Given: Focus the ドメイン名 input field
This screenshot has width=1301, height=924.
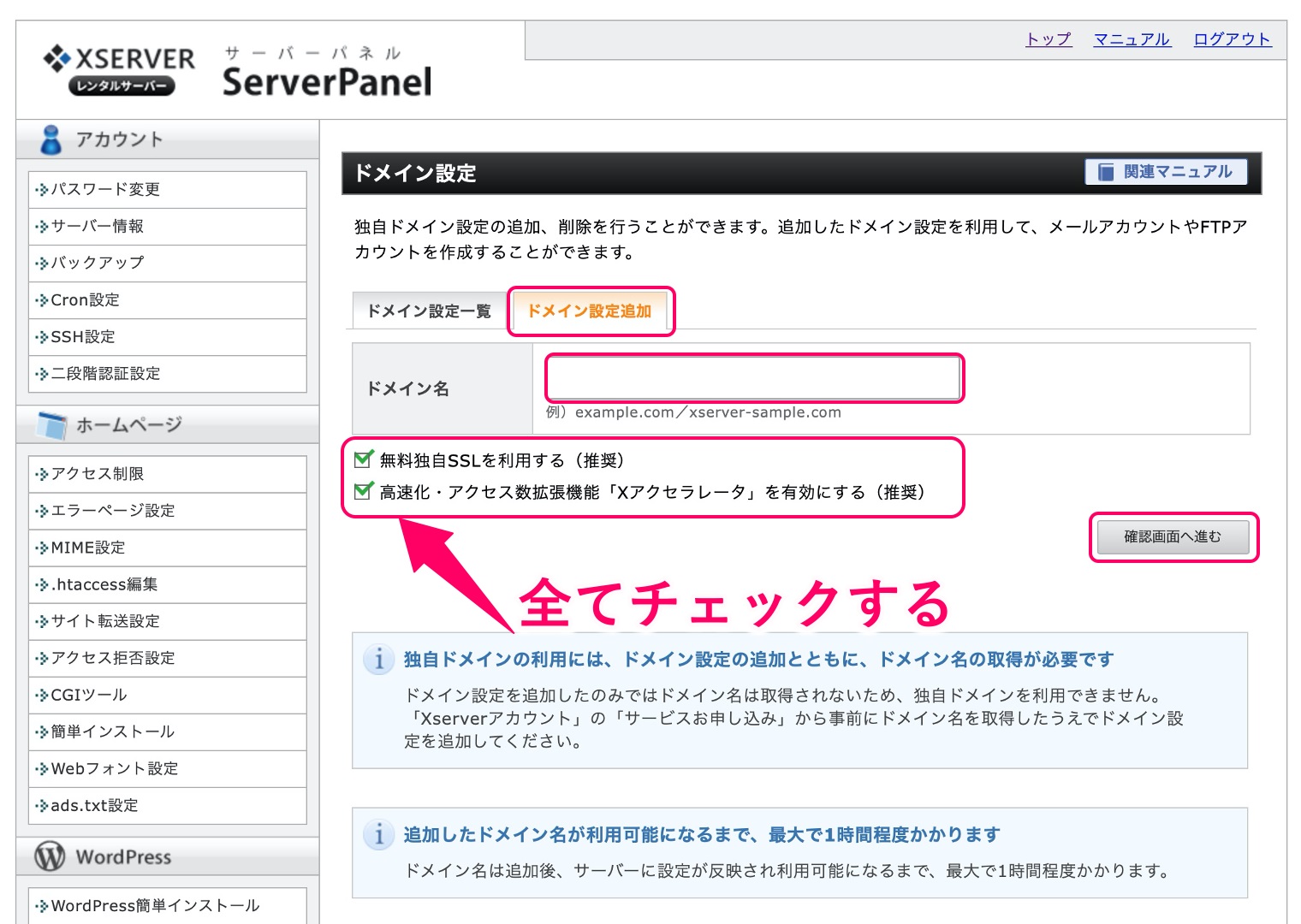Looking at the screenshot, I should [753, 378].
